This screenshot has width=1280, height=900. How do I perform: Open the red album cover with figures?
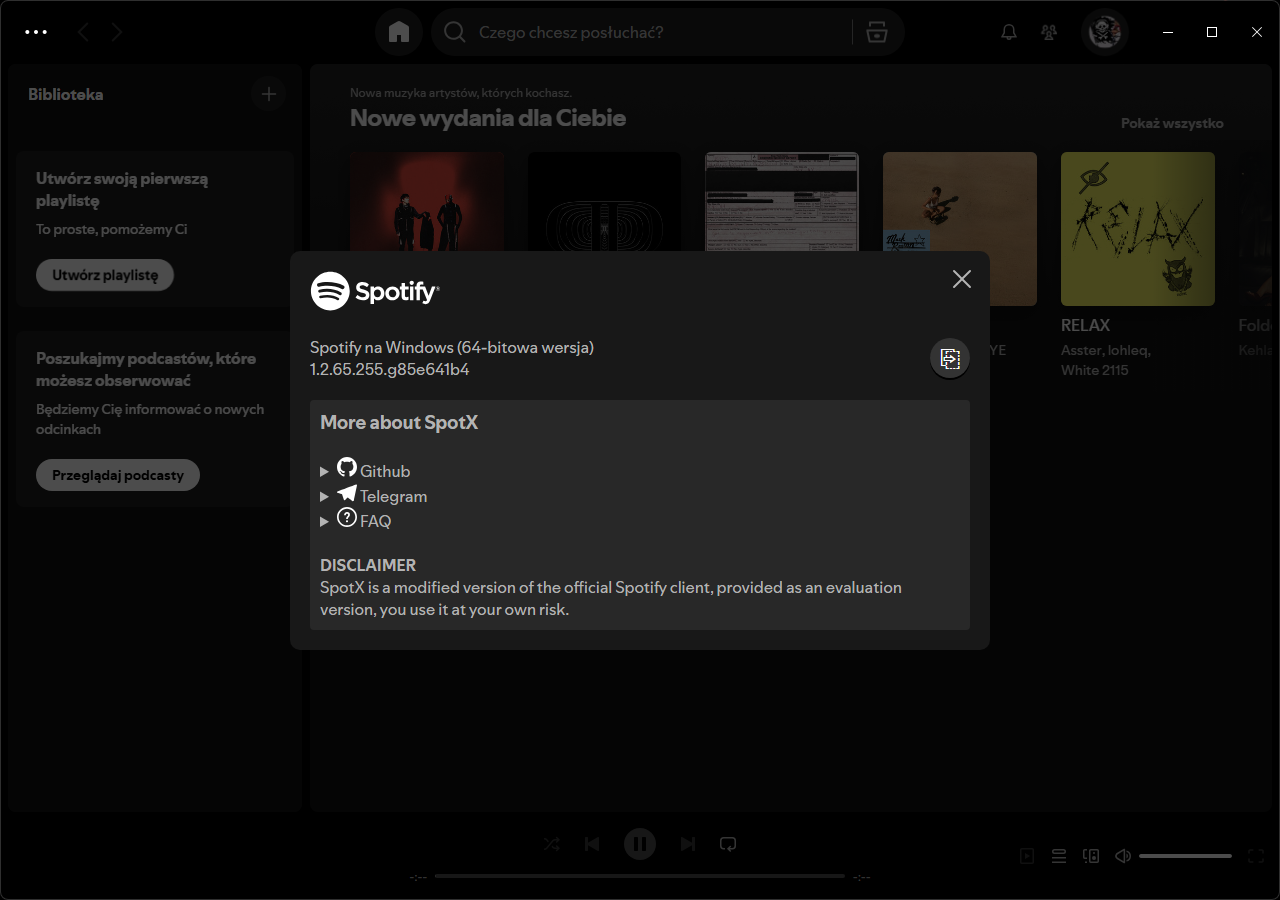point(427,202)
